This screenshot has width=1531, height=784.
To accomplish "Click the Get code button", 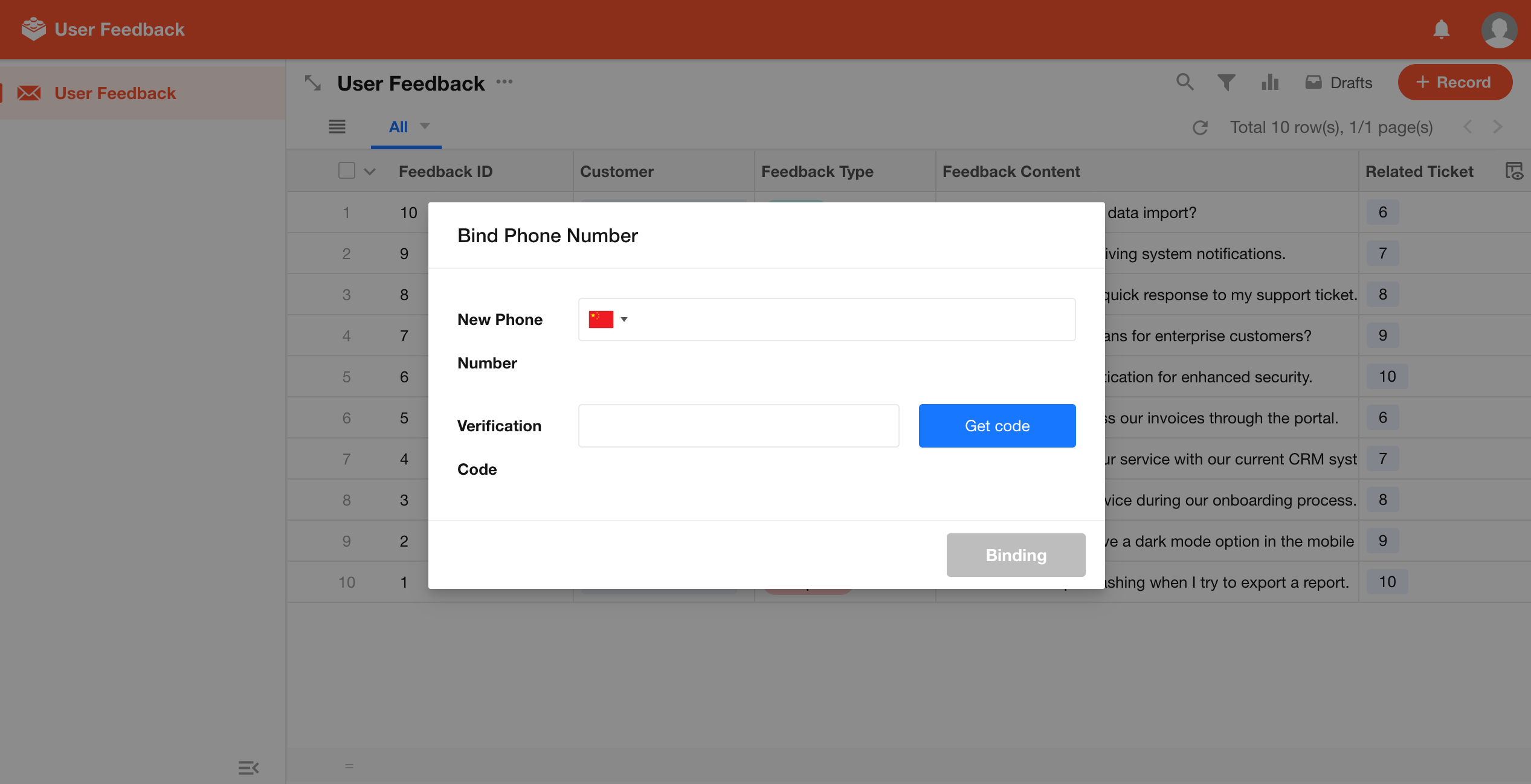I will click(996, 425).
